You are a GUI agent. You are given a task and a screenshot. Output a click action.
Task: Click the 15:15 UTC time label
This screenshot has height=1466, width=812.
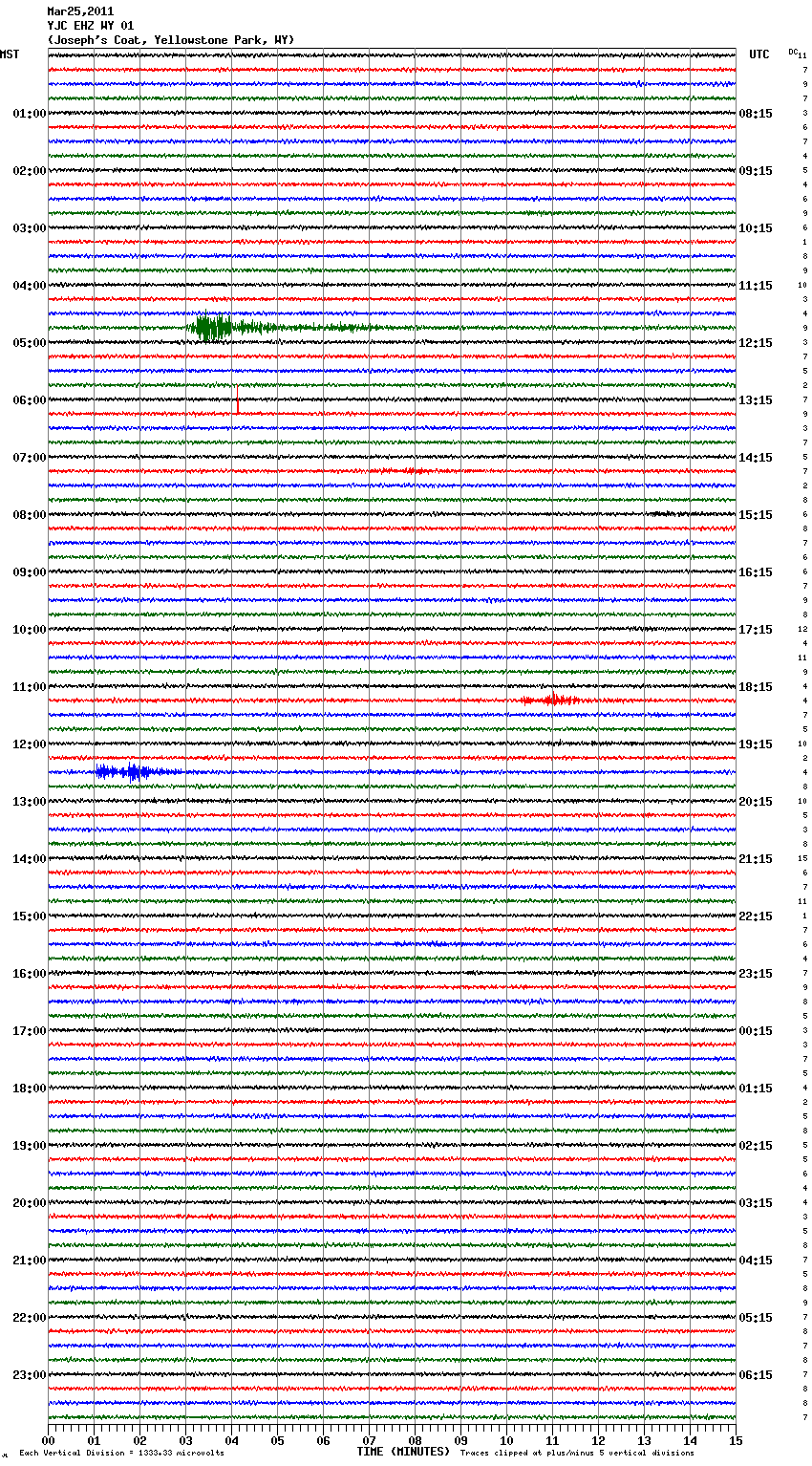[x=756, y=515]
